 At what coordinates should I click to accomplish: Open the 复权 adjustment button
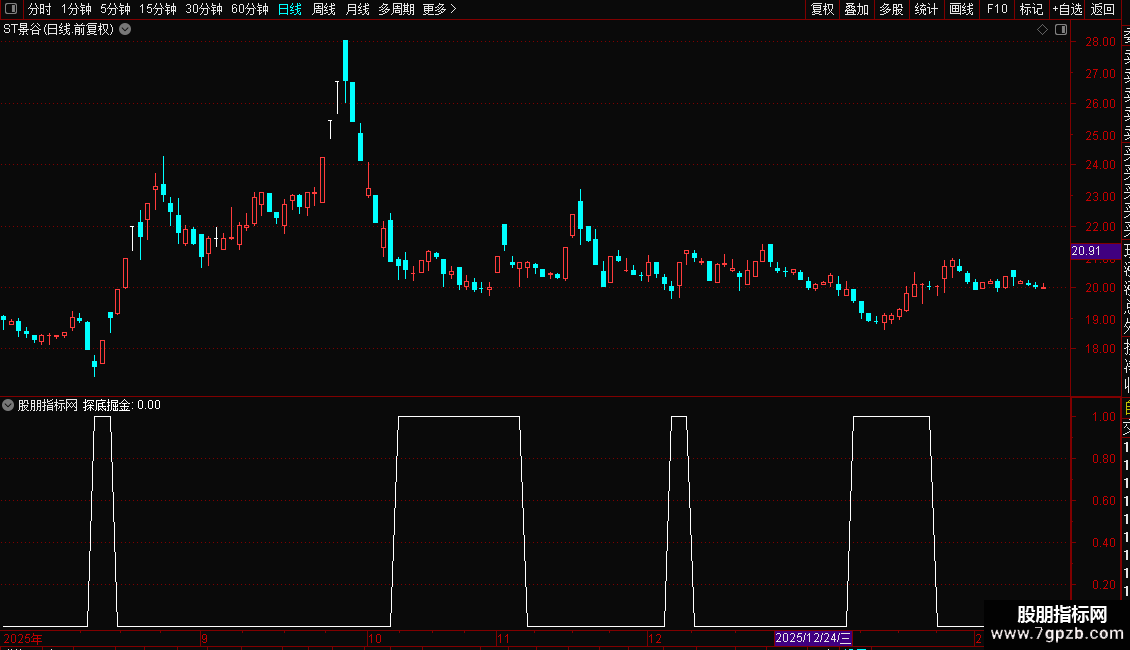click(822, 9)
